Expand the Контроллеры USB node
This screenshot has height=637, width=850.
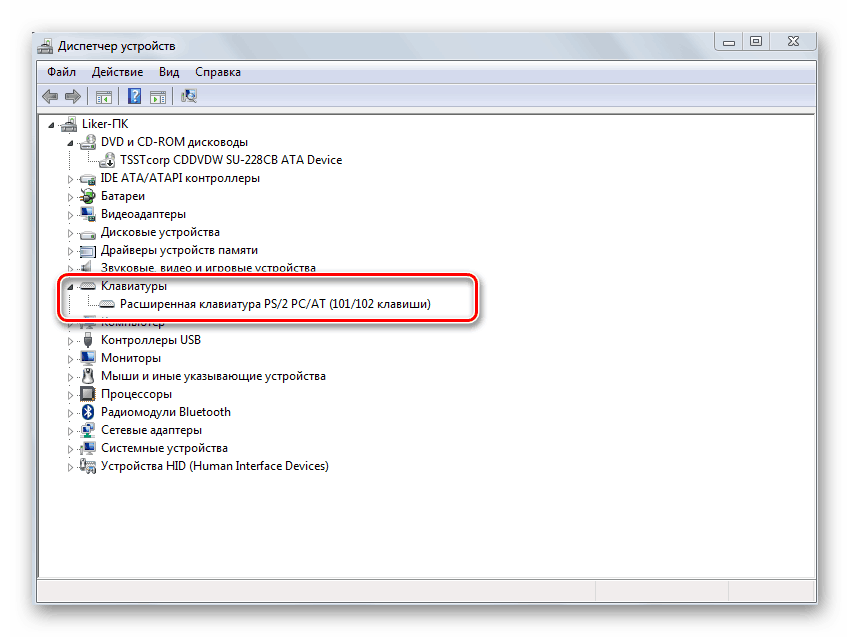point(70,340)
